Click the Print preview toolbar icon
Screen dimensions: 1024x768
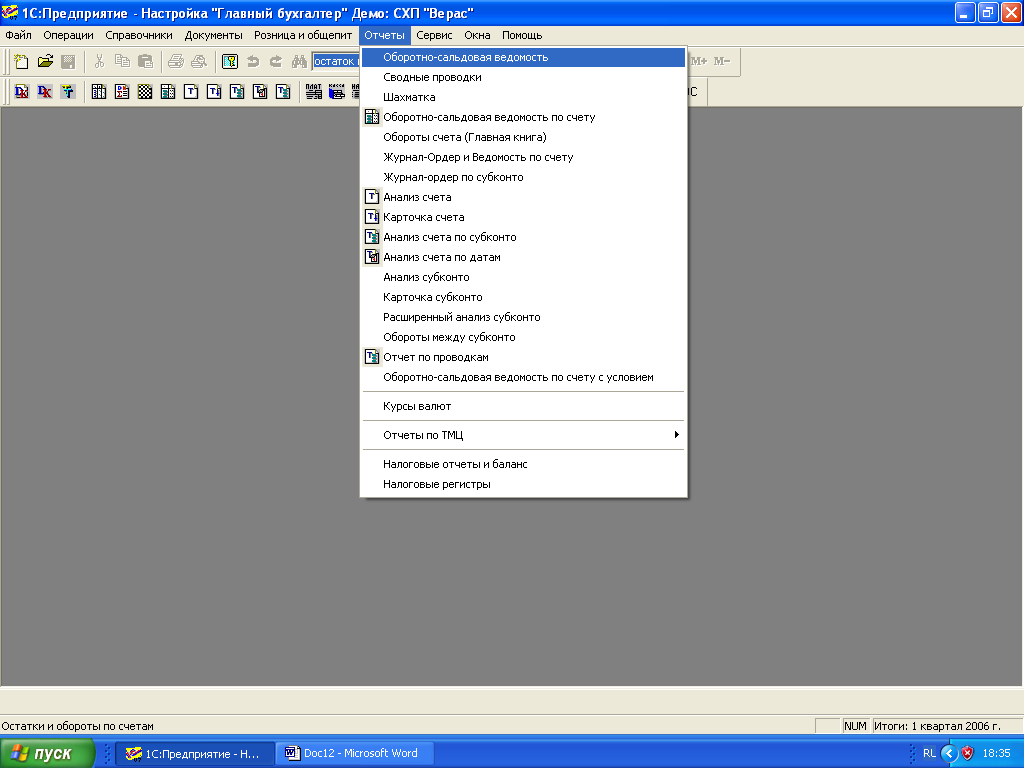(x=199, y=61)
